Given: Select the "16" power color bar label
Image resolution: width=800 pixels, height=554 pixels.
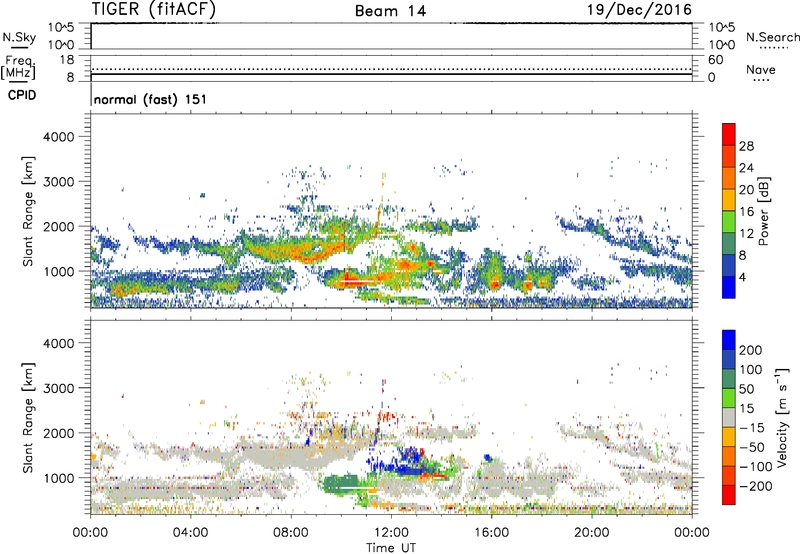Looking at the screenshot, I should click(746, 212).
